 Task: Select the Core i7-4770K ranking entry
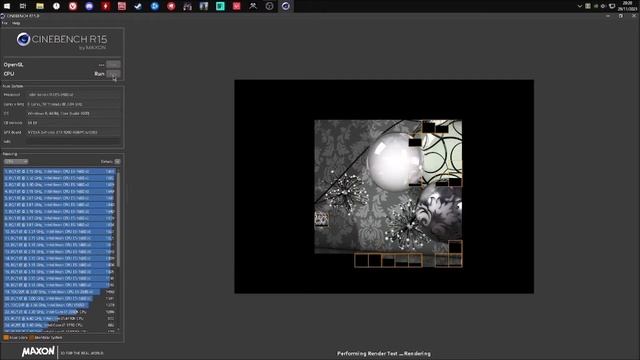[x=60, y=319]
